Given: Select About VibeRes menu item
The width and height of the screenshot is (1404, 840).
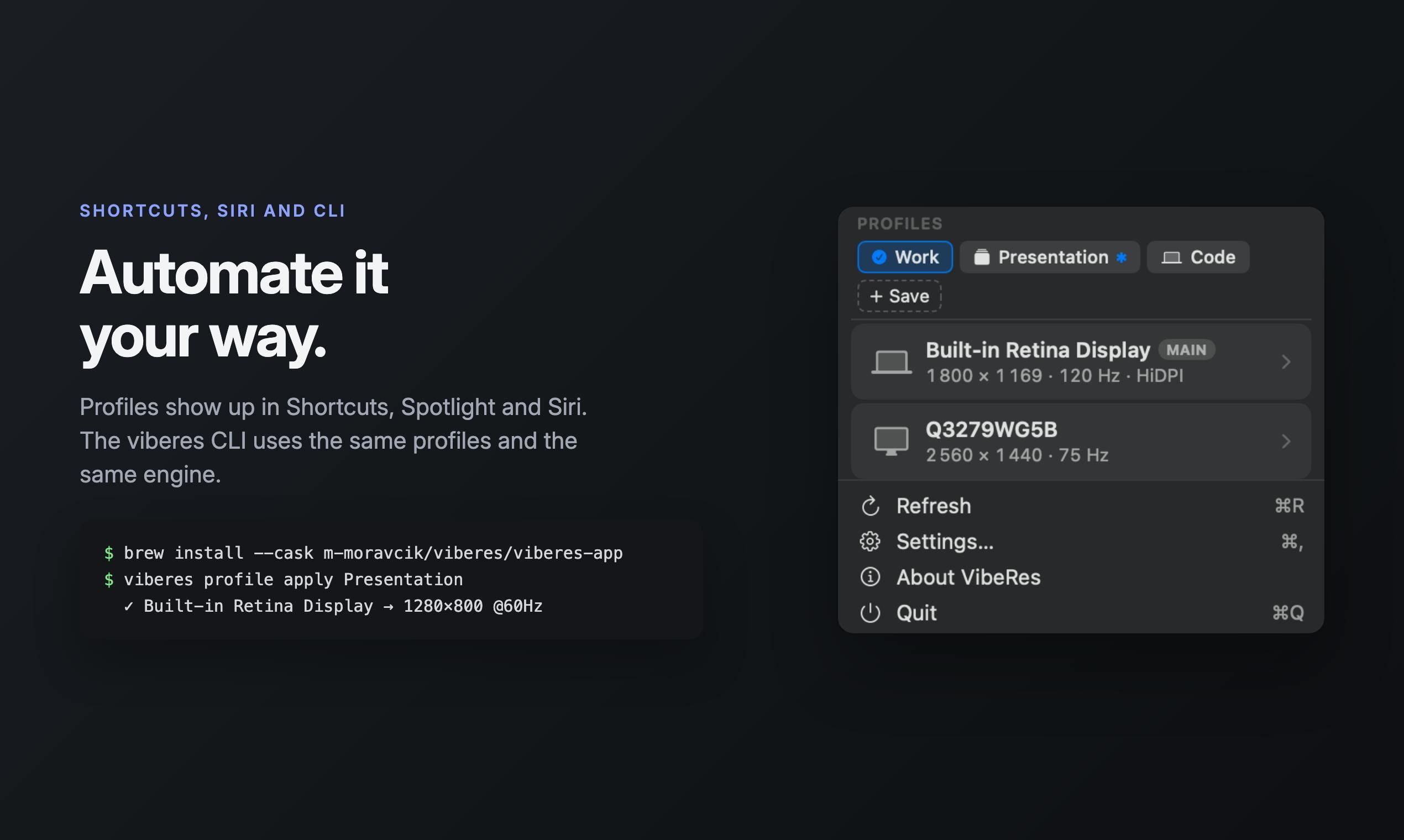Looking at the screenshot, I should 1081,577.
